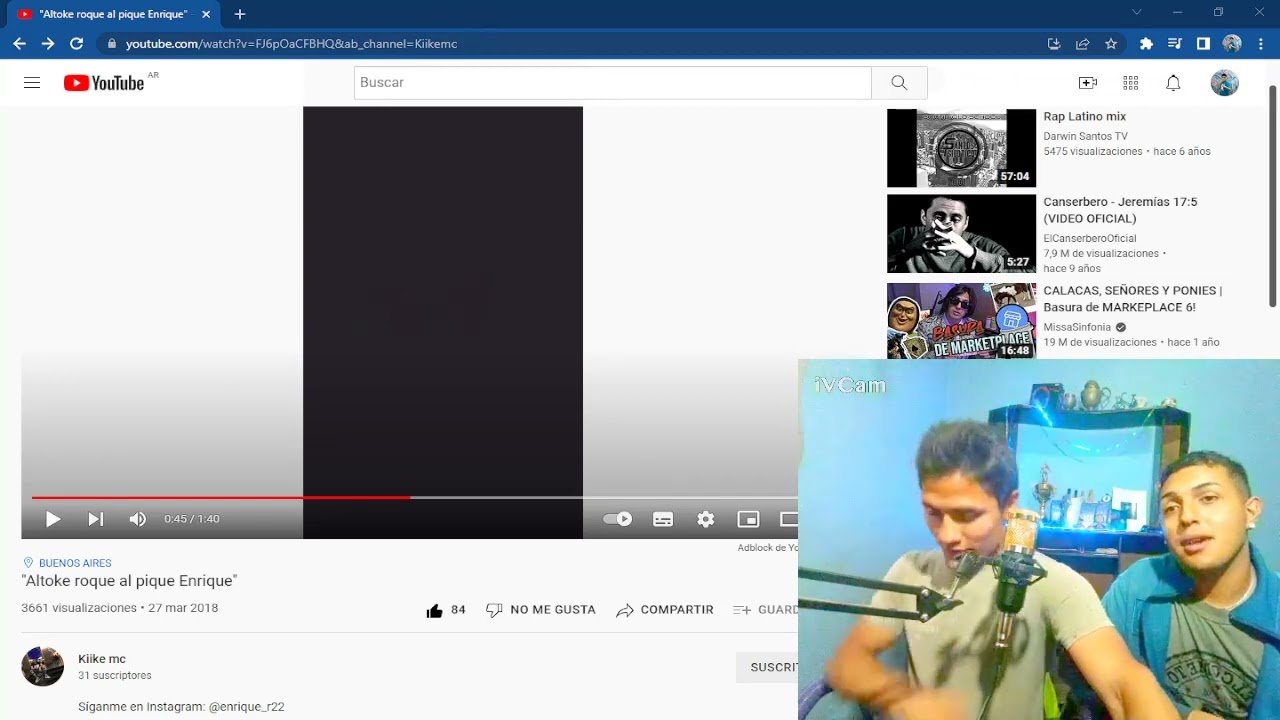The height and width of the screenshot is (720, 1280).
Task: Click the MissaSinfonia channel name
Action: tap(1077, 327)
